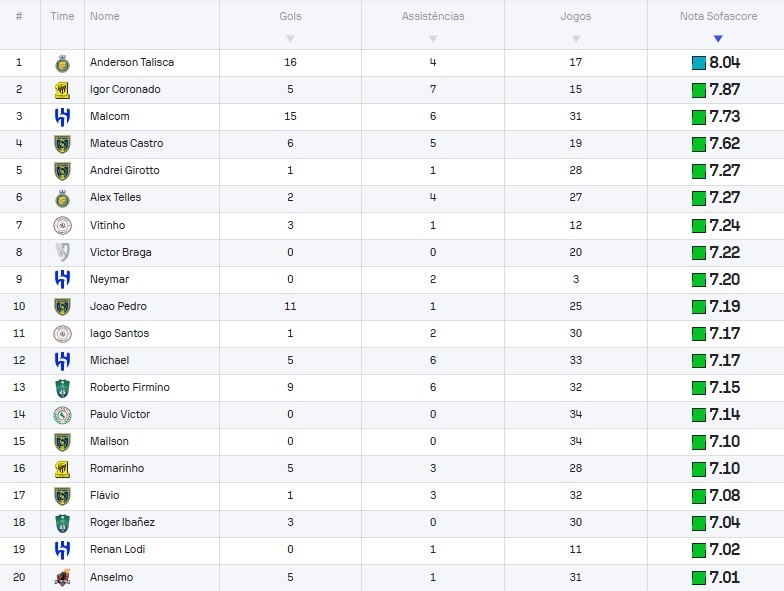Toggle the active Nota Sofascore sort arrow
The width and height of the screenshot is (784, 591).
718,38
